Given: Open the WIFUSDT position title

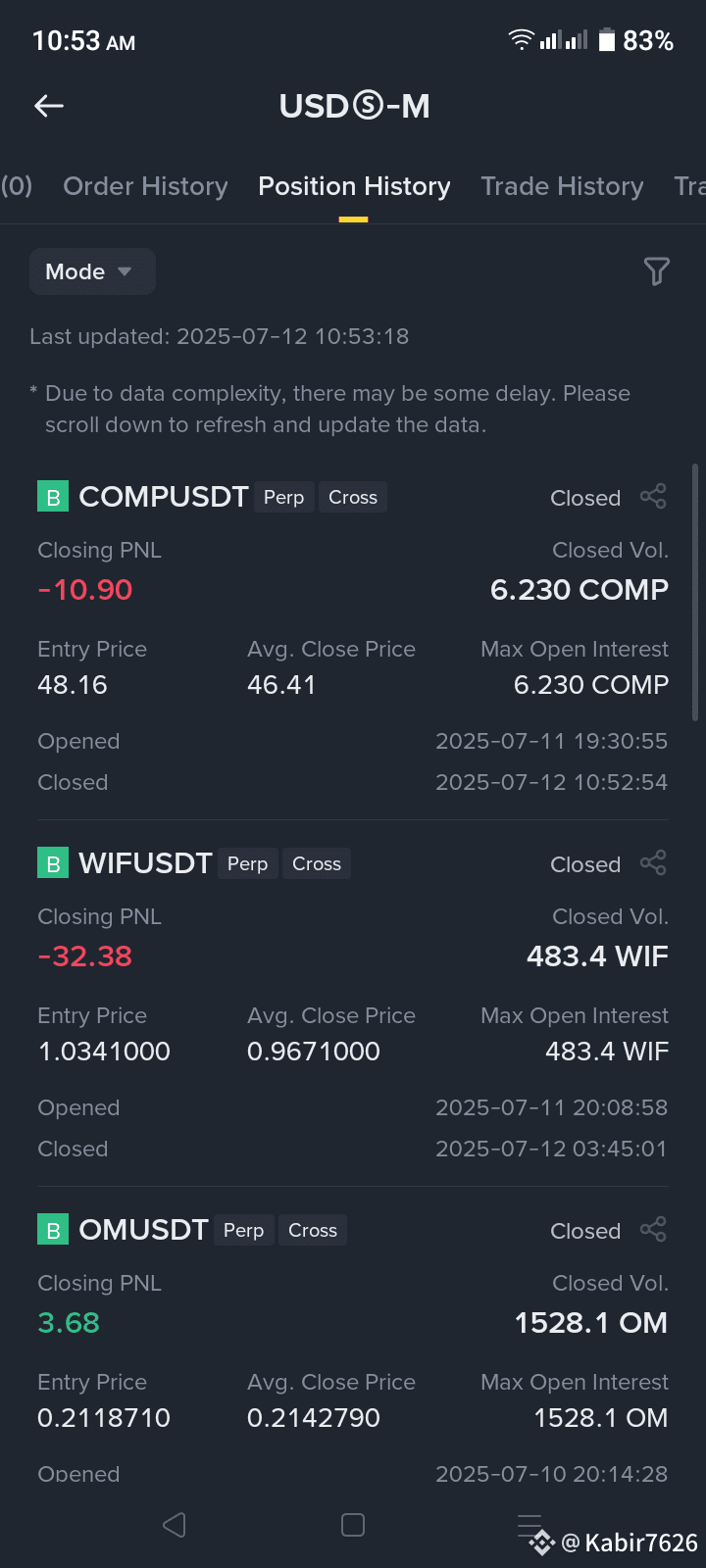Looking at the screenshot, I should [x=145, y=863].
